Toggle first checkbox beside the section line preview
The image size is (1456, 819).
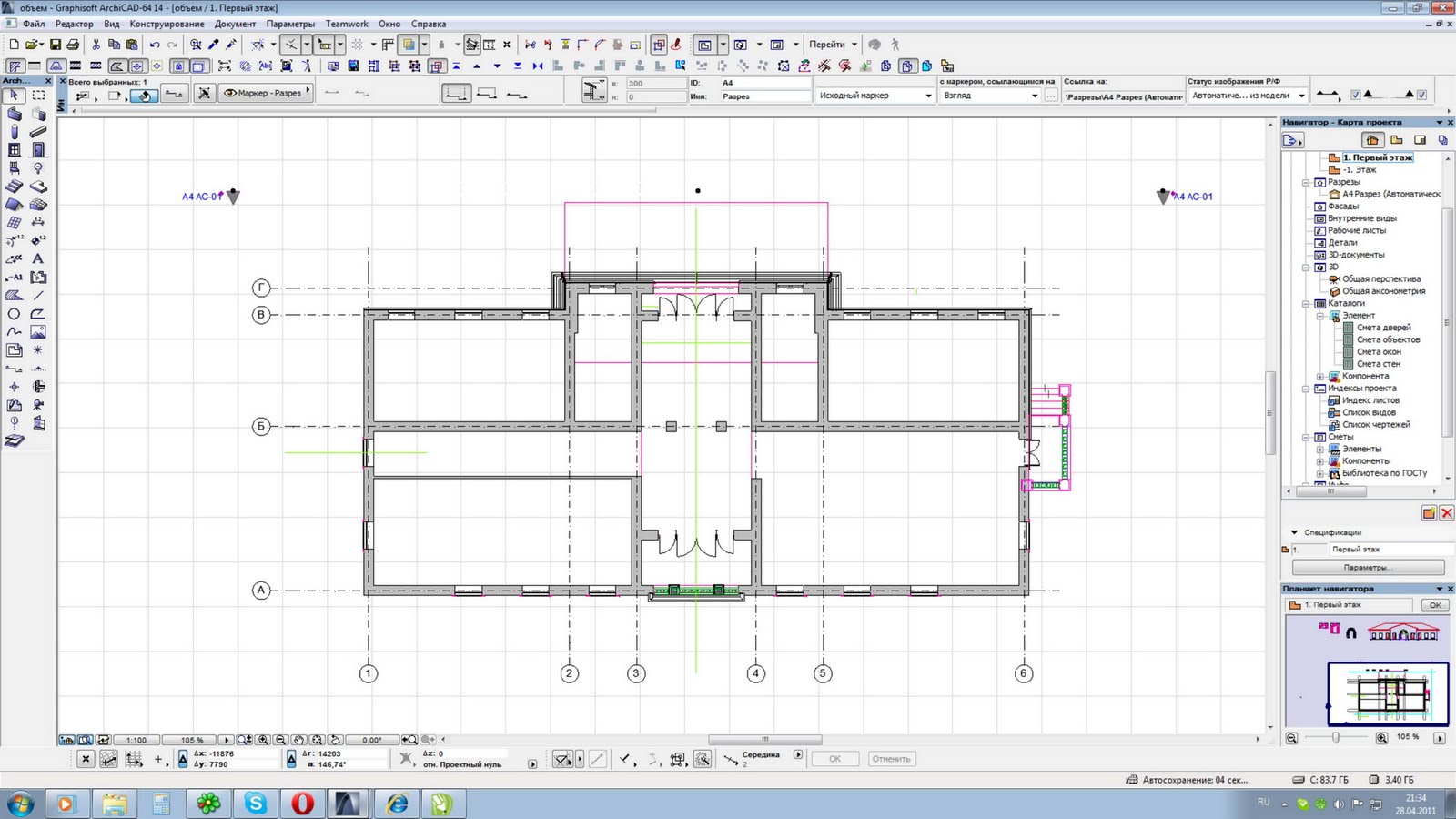[1355, 95]
